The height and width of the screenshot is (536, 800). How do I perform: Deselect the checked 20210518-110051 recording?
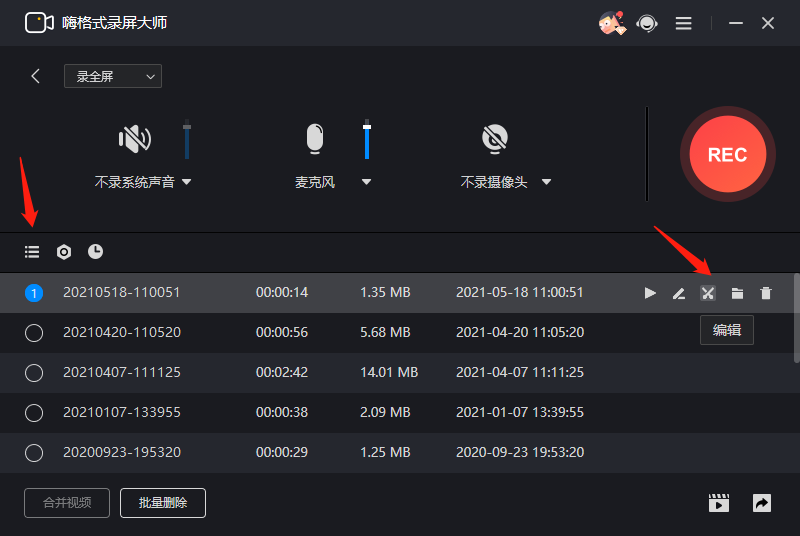(34, 293)
